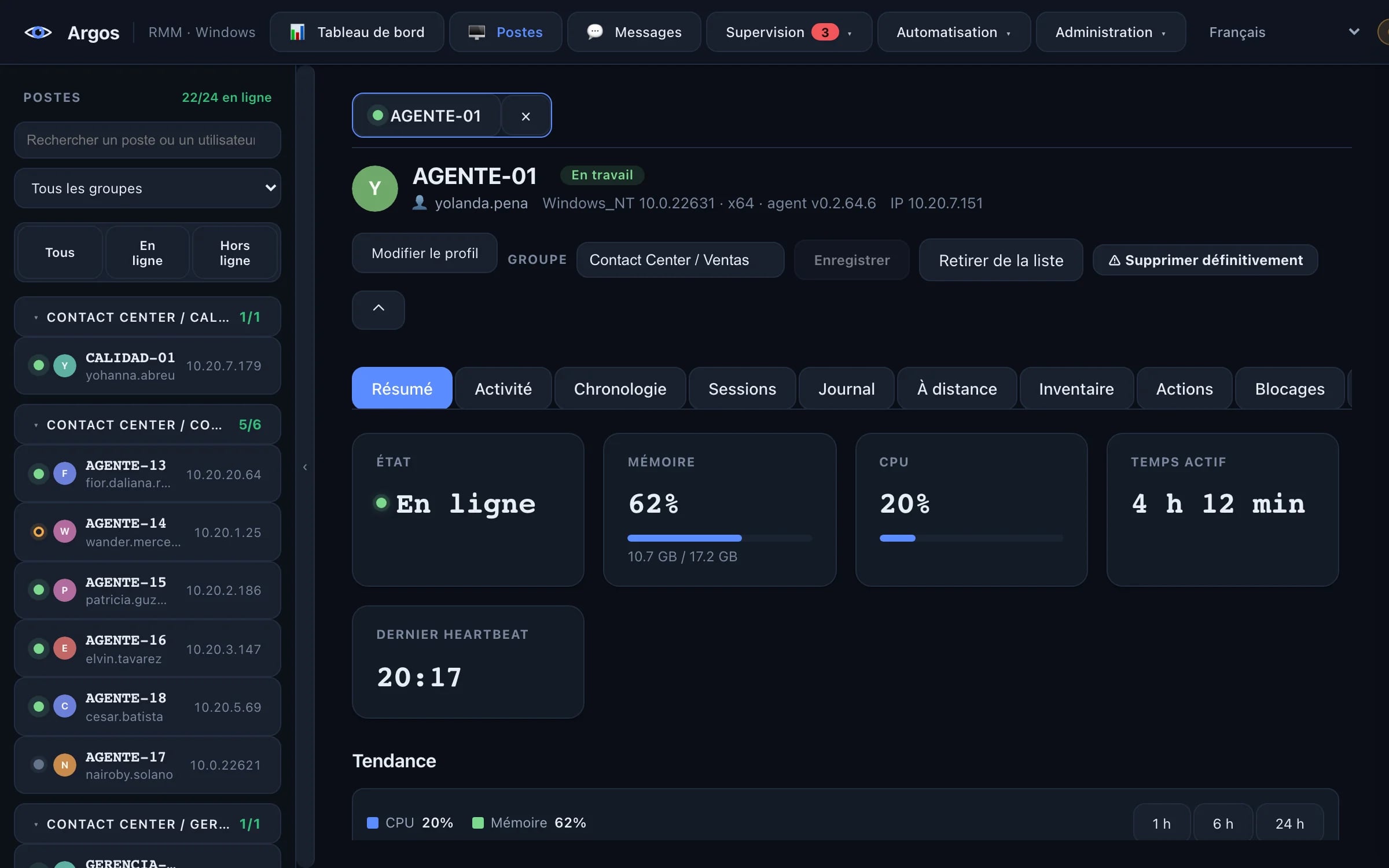The height and width of the screenshot is (868, 1389).
Task: Click AGENTE-17 grey offline status dot
Action: 39,764
